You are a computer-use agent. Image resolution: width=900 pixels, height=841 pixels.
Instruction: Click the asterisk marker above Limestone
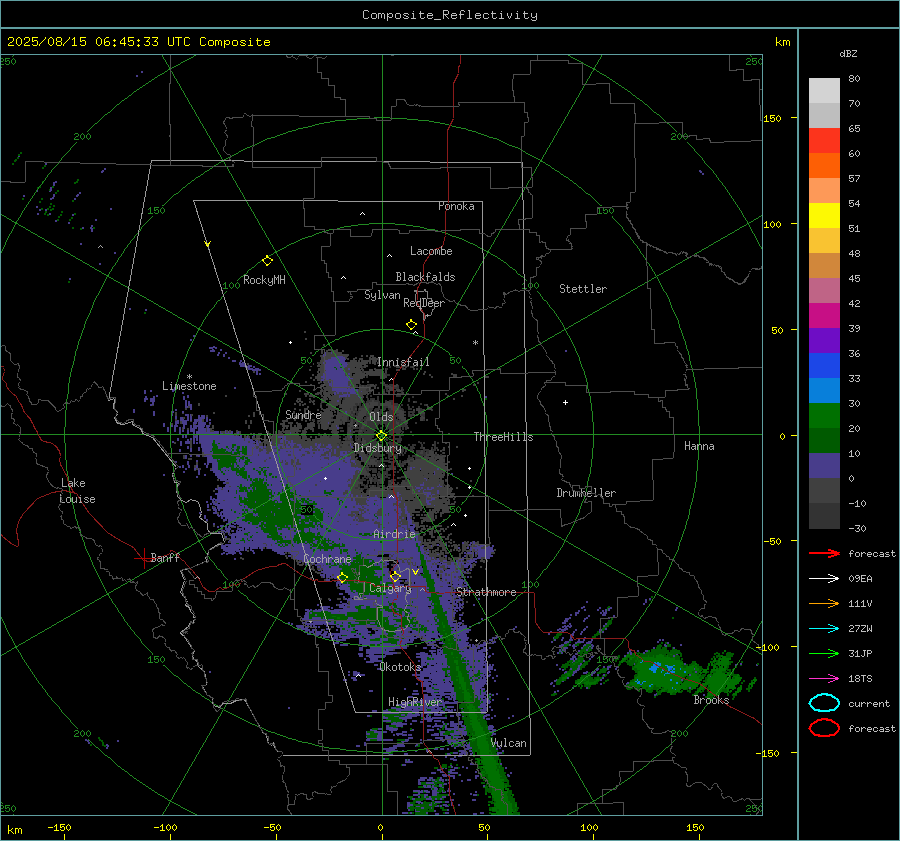tap(189, 377)
